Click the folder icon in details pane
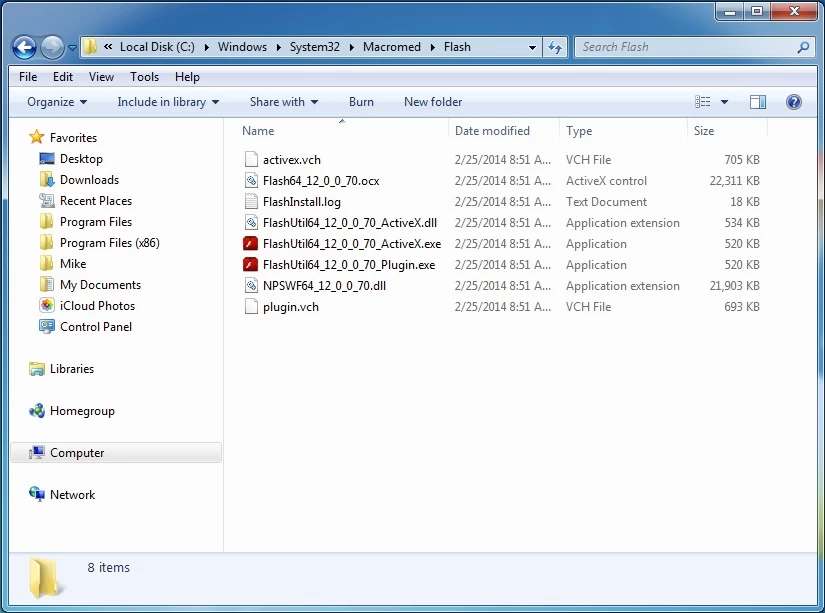 click(45, 578)
